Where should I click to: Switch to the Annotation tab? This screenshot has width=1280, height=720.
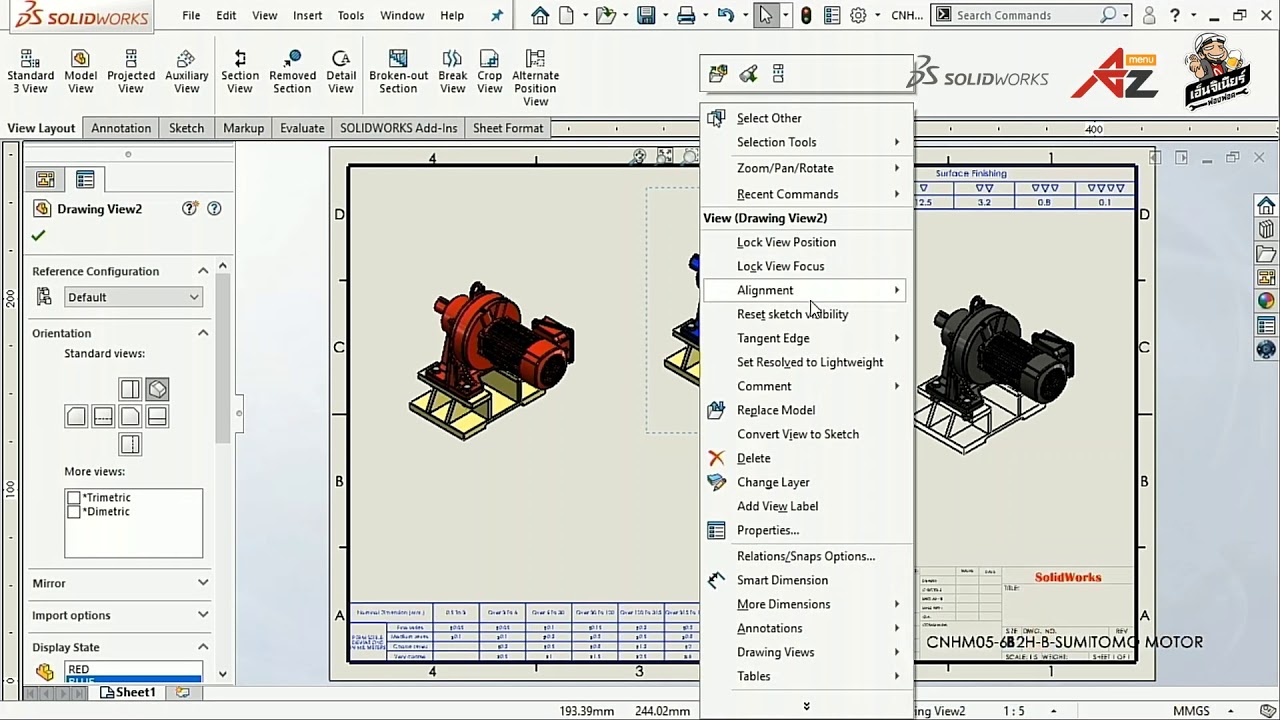(x=121, y=128)
